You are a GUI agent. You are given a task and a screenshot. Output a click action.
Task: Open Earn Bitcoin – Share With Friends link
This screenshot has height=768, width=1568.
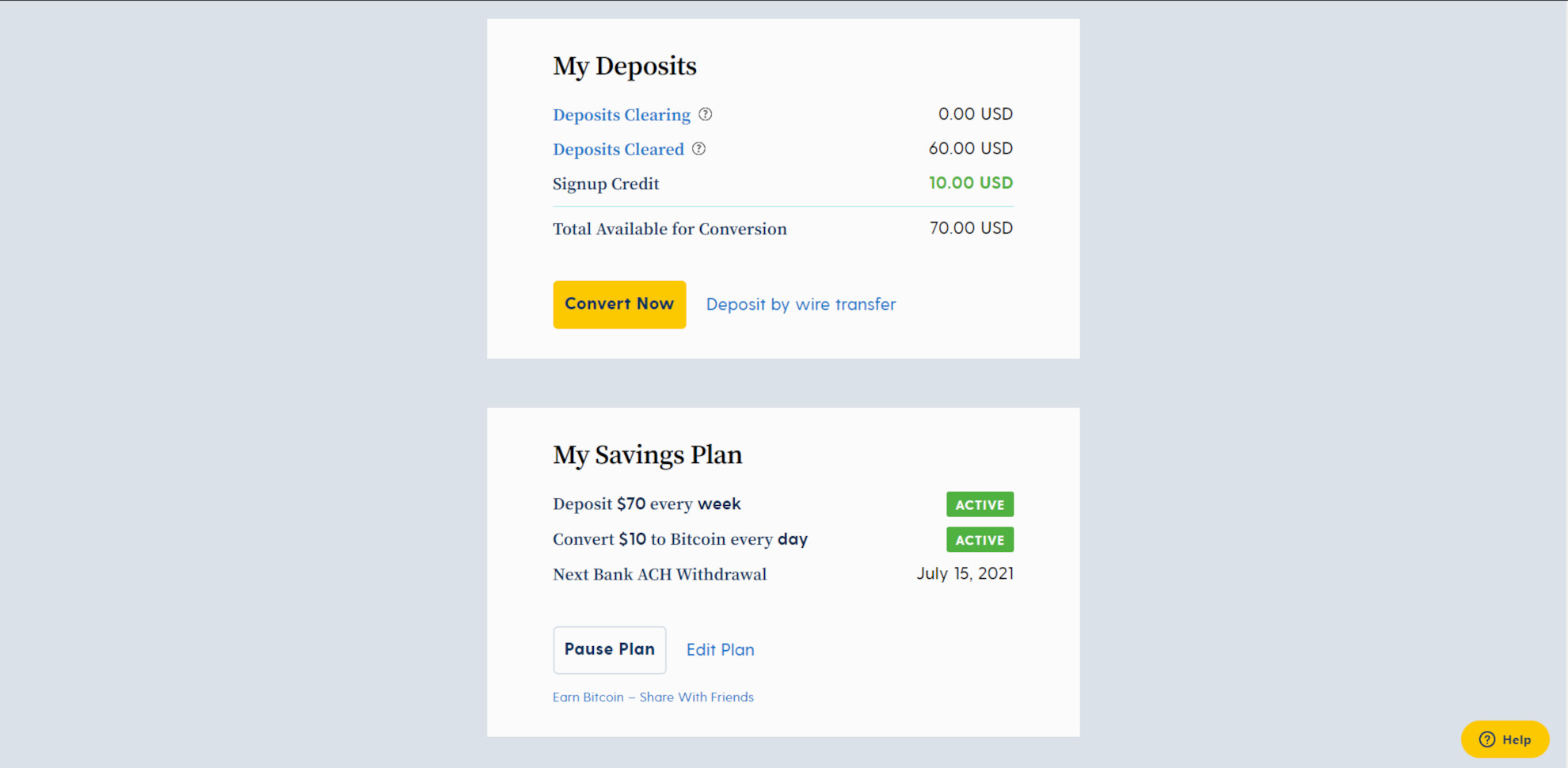click(x=653, y=697)
